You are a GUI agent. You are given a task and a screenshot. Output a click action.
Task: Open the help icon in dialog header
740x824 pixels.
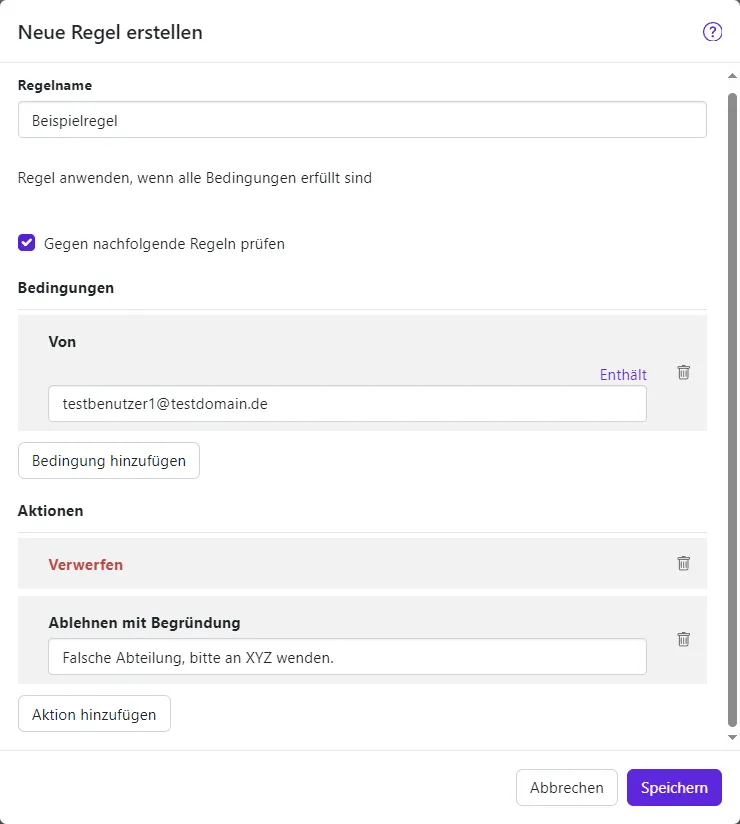coord(712,32)
